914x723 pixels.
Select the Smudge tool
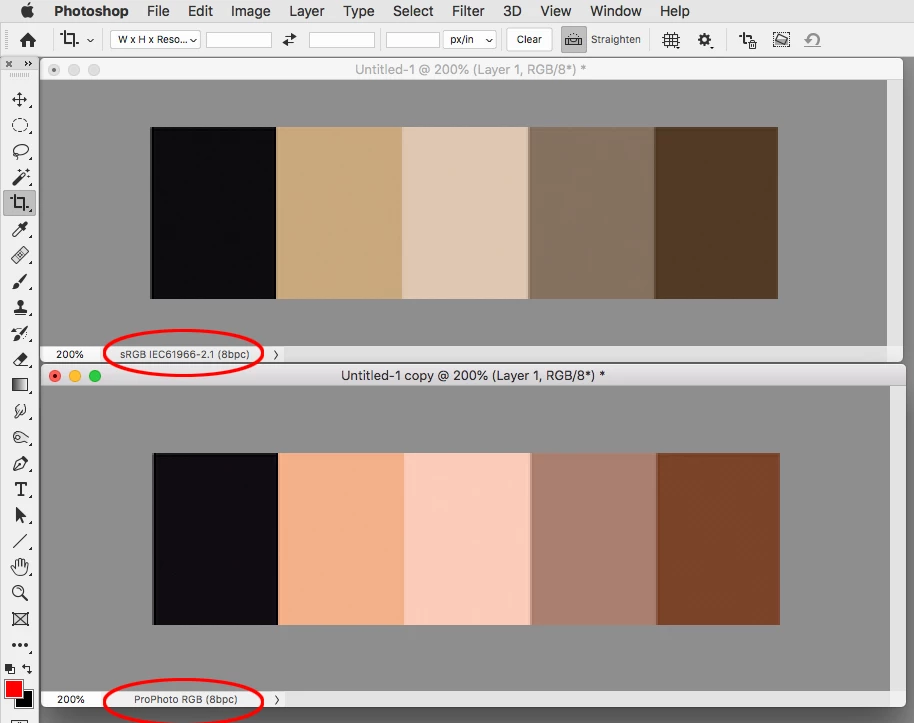[x=20, y=411]
